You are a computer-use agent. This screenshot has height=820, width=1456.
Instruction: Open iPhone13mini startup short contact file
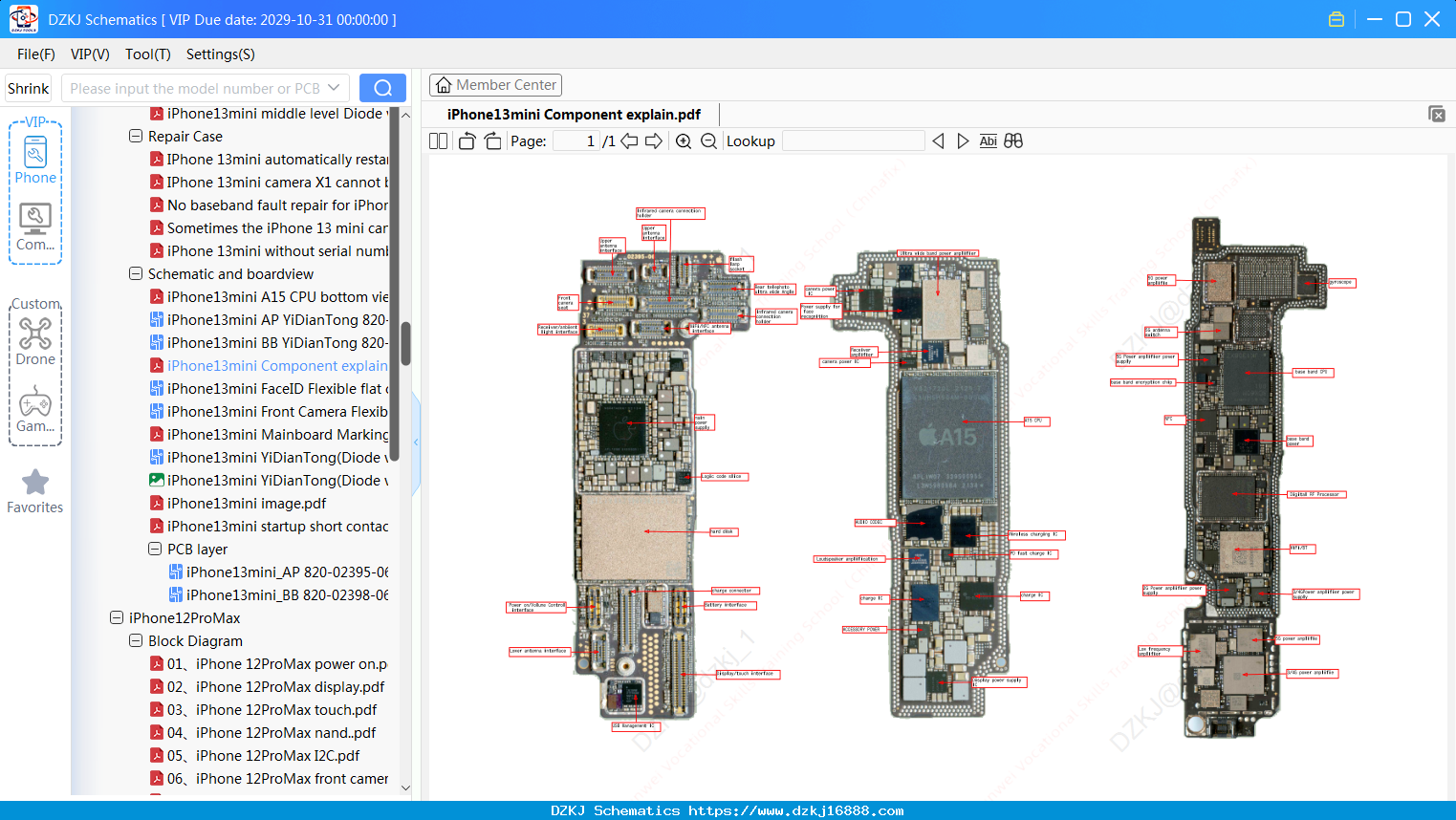pos(269,527)
